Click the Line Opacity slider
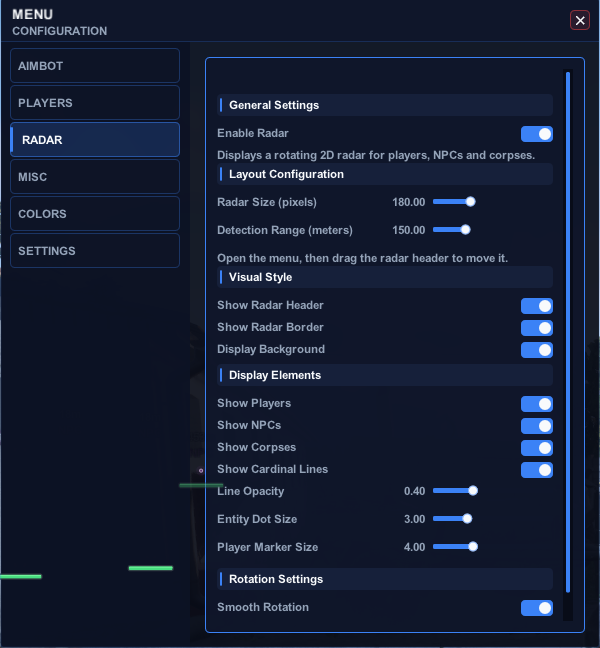Image resolution: width=600 pixels, height=648 pixels. pos(455,491)
